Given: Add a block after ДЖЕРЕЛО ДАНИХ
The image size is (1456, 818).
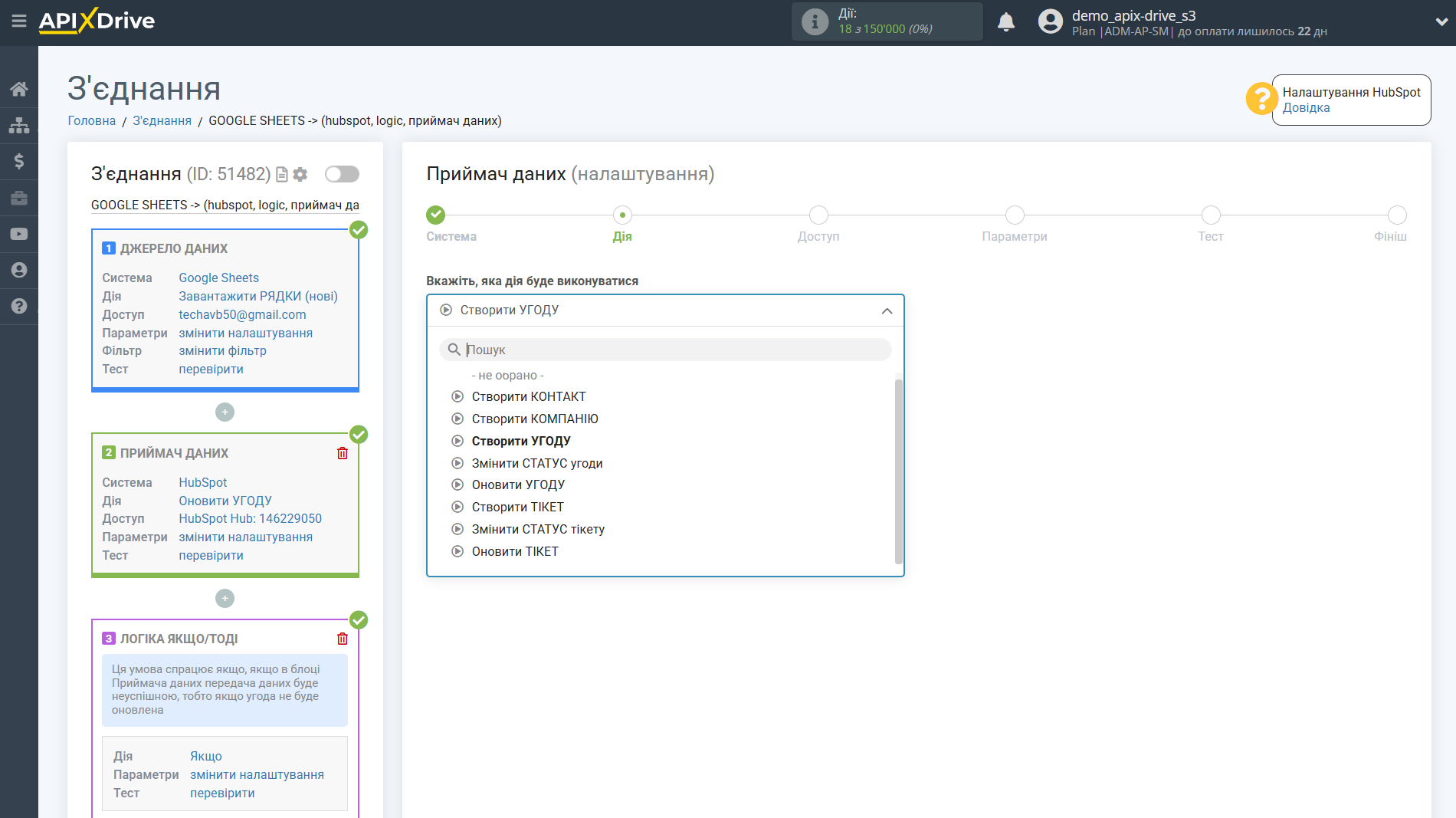Looking at the screenshot, I should coord(225,412).
